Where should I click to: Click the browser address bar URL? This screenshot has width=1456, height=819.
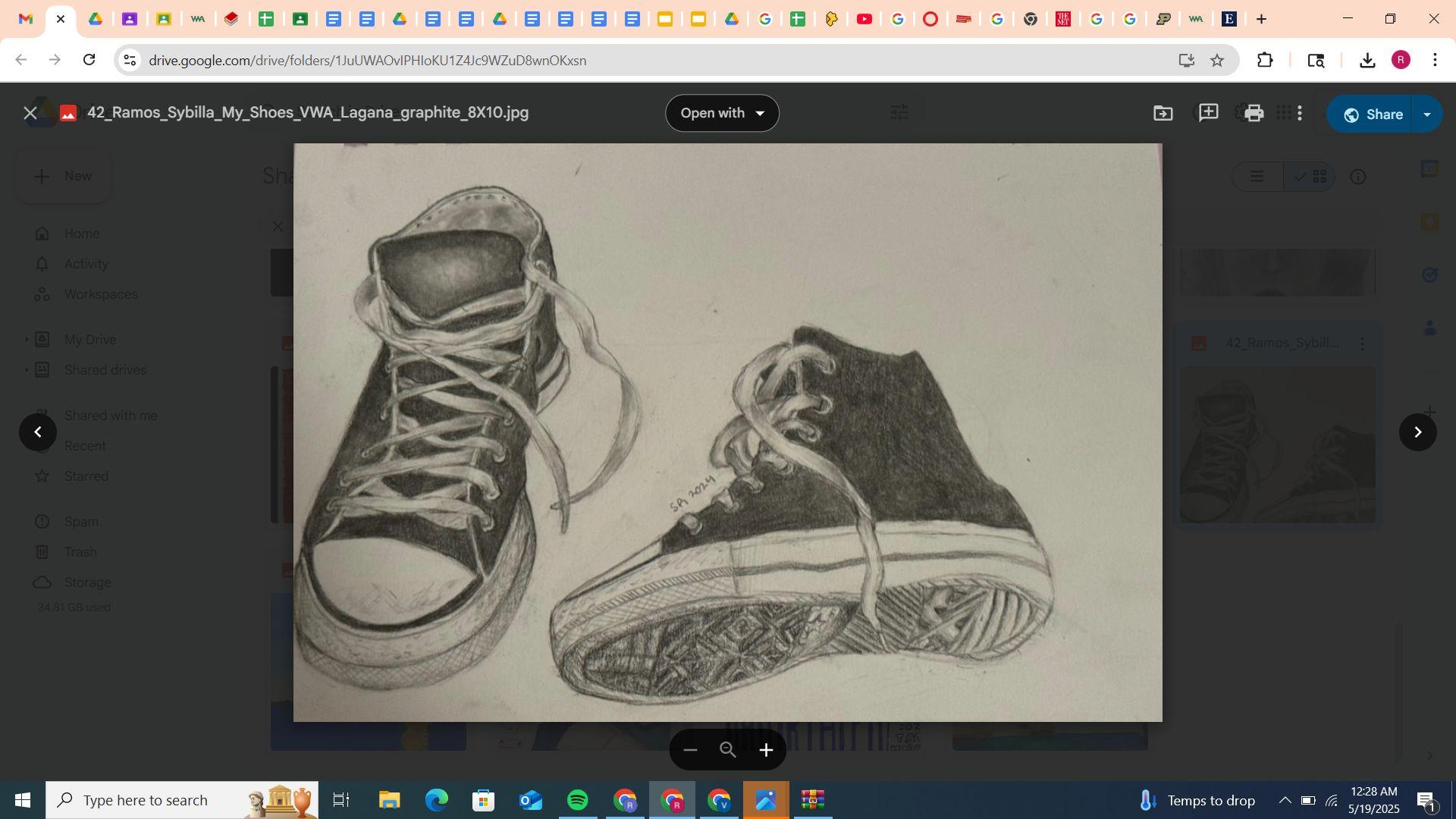click(x=367, y=61)
